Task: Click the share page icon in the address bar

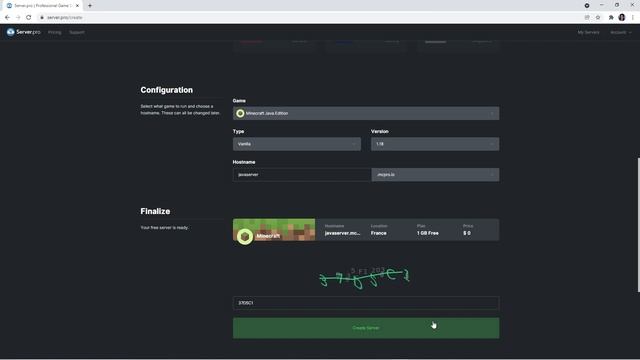Action: [x=587, y=18]
